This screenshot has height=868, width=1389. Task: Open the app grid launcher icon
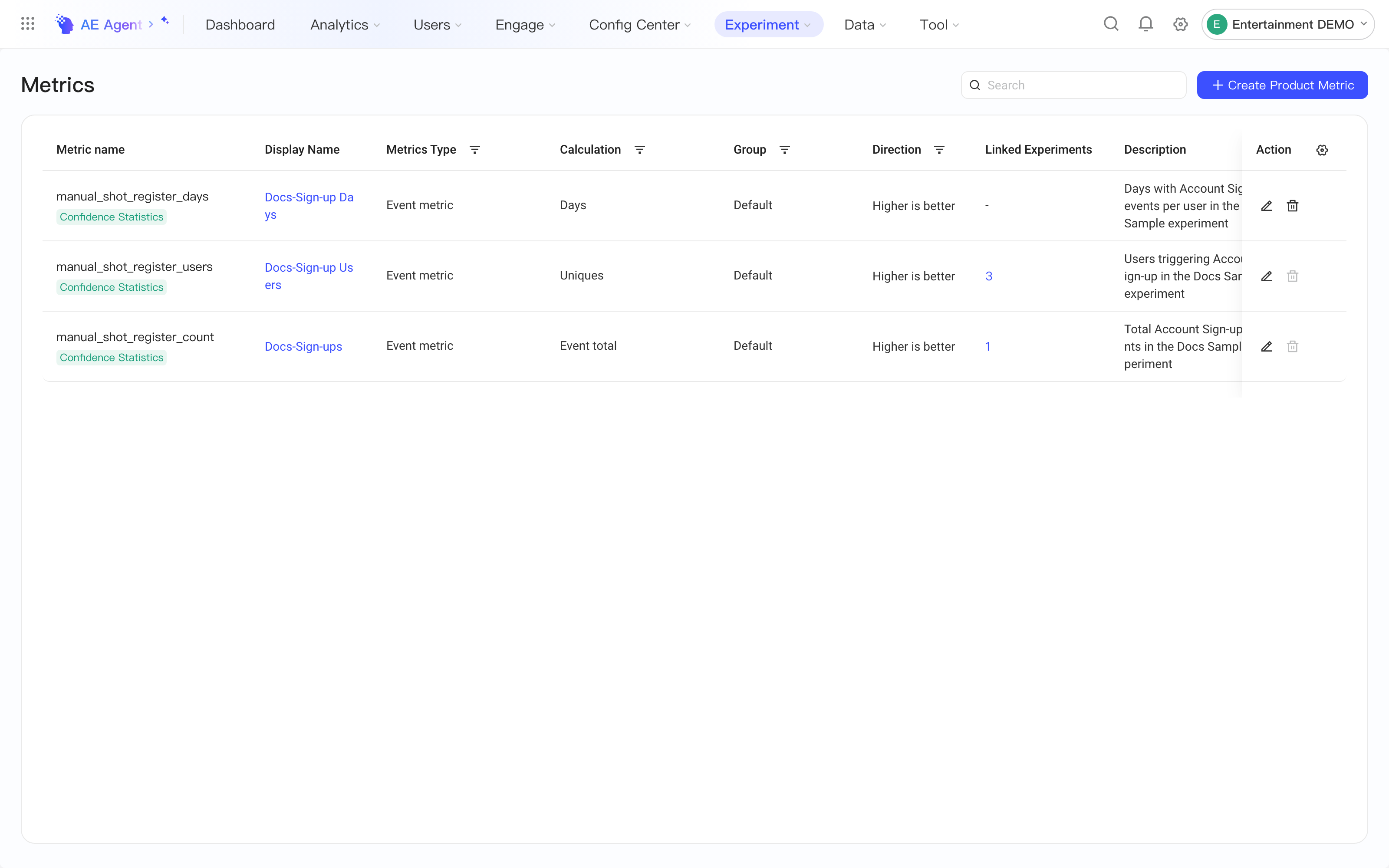27,24
